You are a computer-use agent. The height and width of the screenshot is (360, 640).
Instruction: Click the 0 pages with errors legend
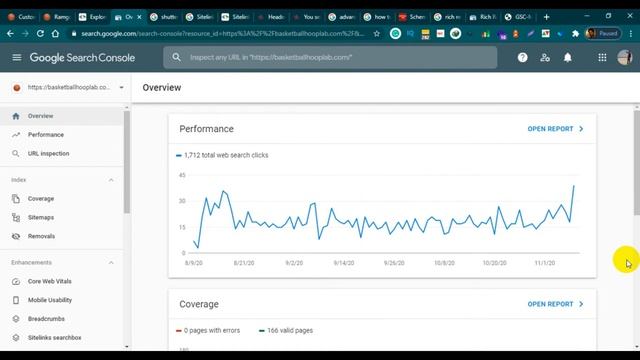[208, 331]
